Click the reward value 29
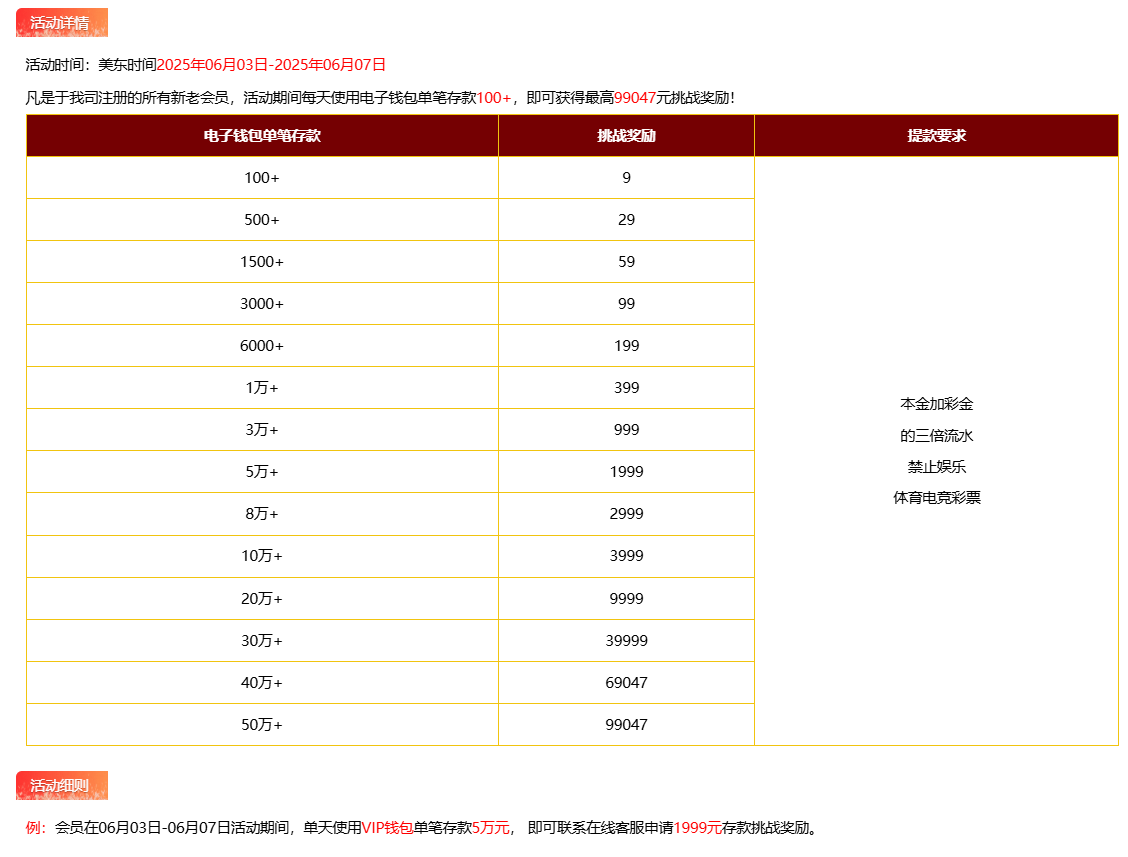 [626, 219]
